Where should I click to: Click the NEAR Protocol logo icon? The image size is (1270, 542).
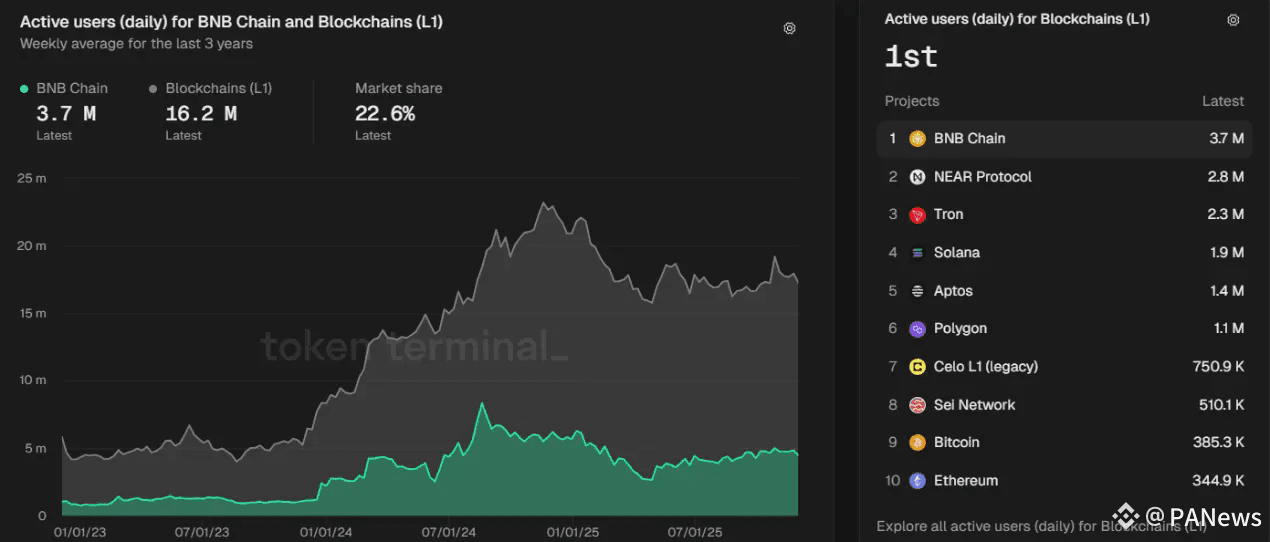click(917, 177)
